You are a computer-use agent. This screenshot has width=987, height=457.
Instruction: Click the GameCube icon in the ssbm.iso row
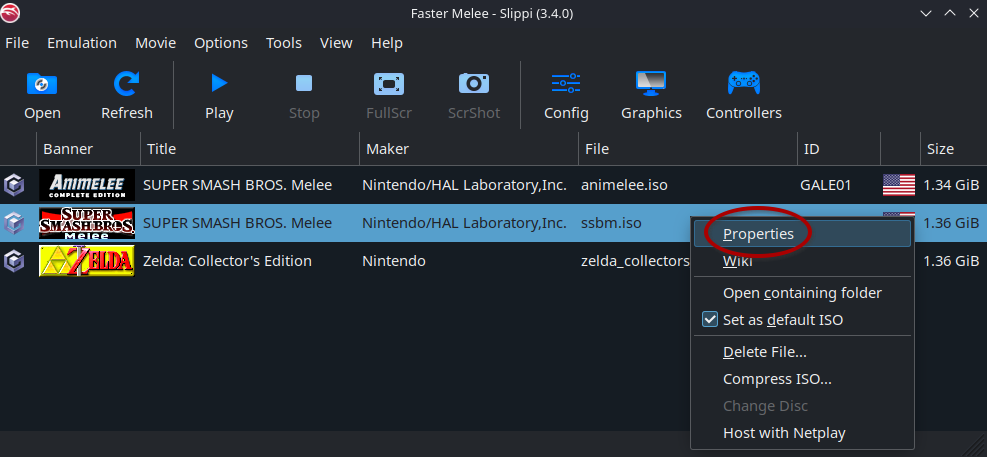click(x=14, y=223)
